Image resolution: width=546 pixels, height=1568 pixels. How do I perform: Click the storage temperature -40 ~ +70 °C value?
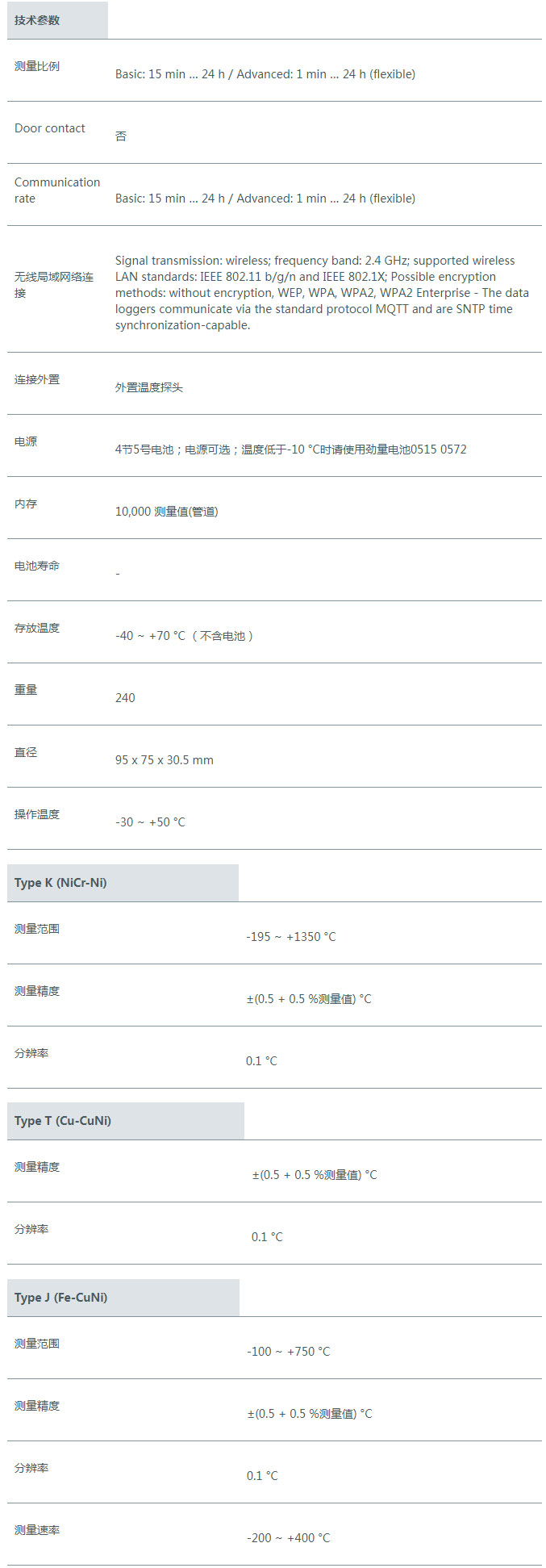point(185,636)
